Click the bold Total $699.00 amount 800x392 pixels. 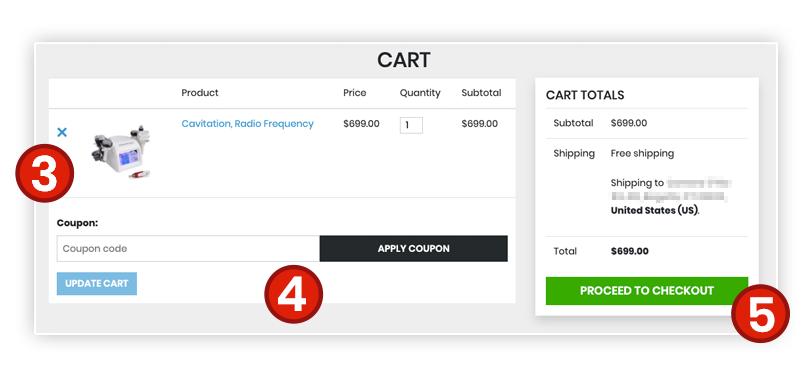[x=630, y=251]
